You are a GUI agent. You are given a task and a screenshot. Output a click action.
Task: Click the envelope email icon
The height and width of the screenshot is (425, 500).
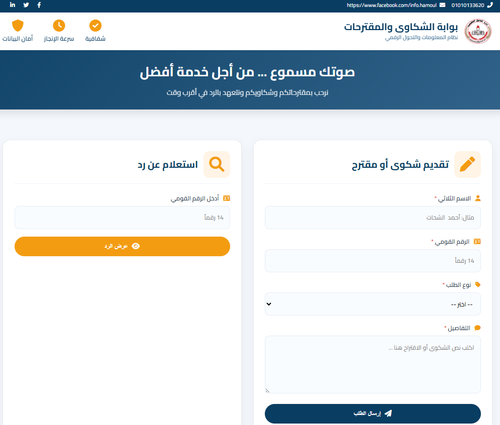[442, 5]
